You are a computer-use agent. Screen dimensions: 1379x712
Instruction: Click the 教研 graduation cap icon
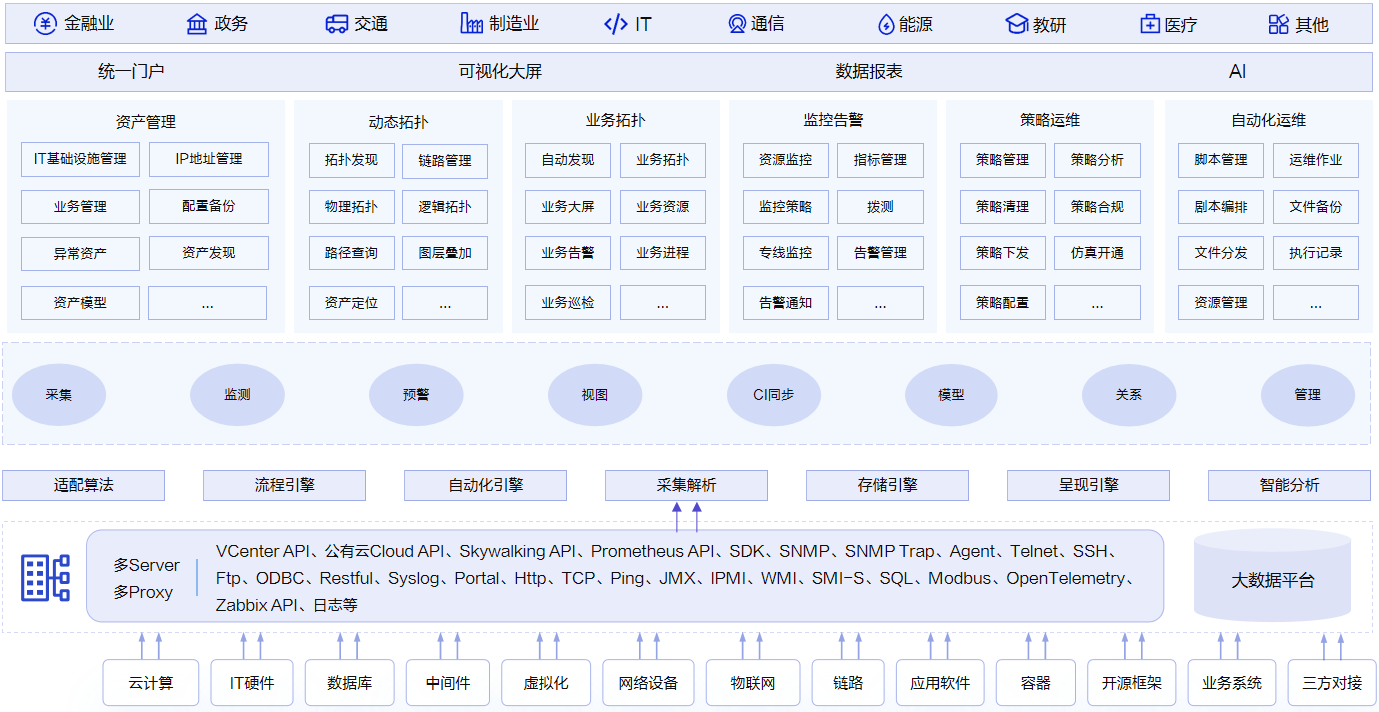[x=1017, y=24]
